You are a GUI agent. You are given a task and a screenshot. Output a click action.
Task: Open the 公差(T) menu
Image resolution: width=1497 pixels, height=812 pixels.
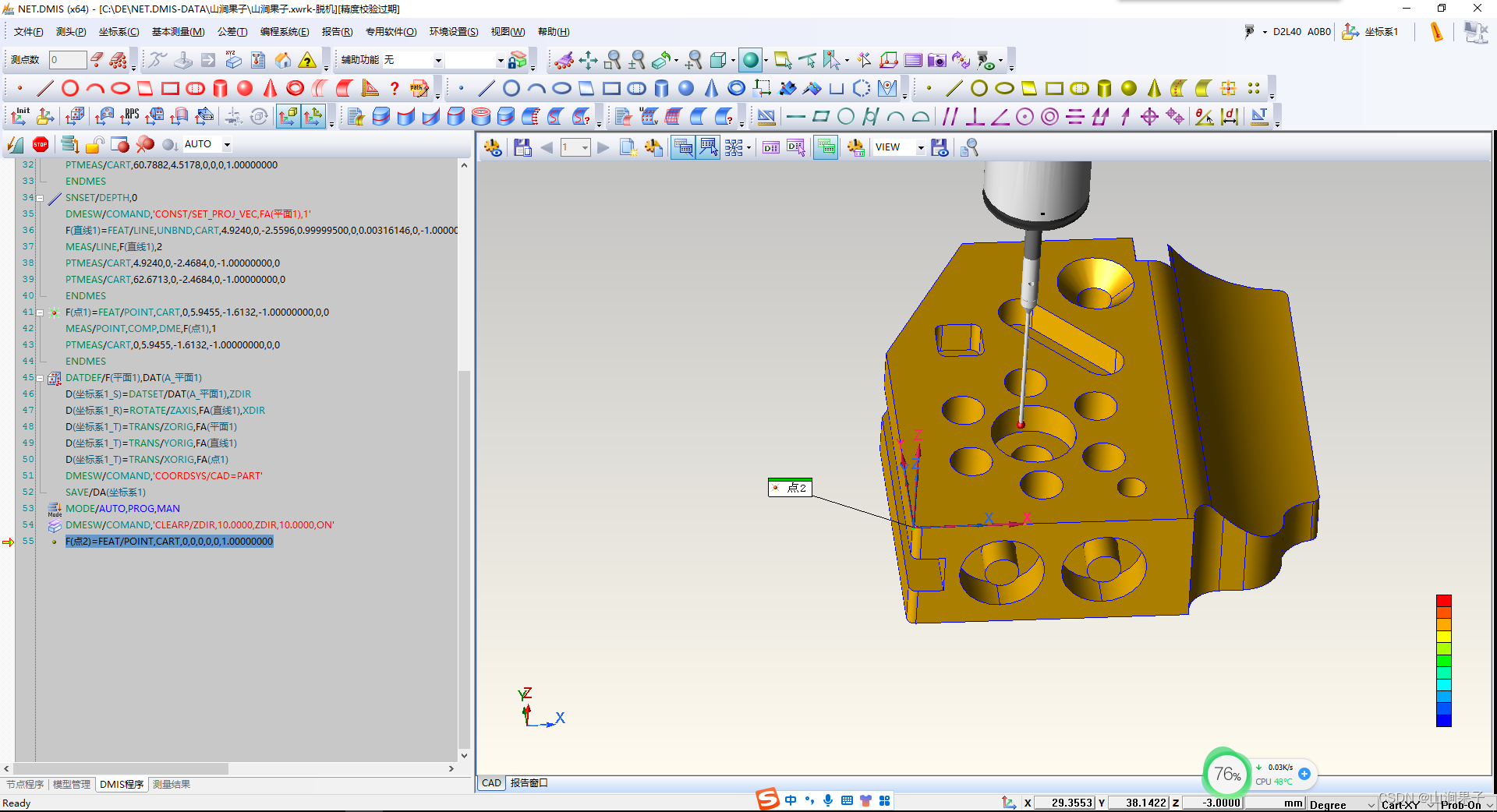coord(232,32)
